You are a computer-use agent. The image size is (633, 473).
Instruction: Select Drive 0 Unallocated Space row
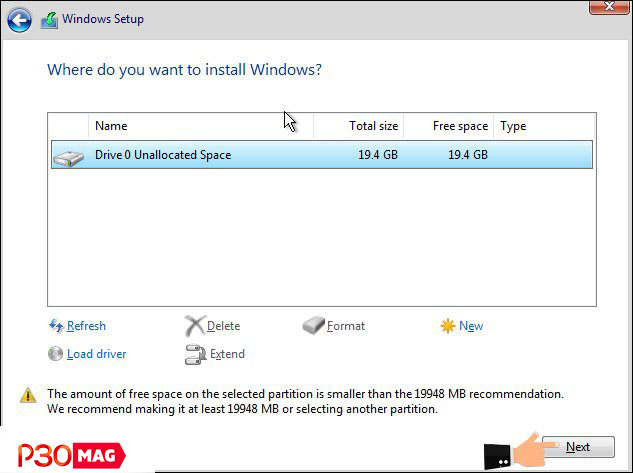click(322, 155)
